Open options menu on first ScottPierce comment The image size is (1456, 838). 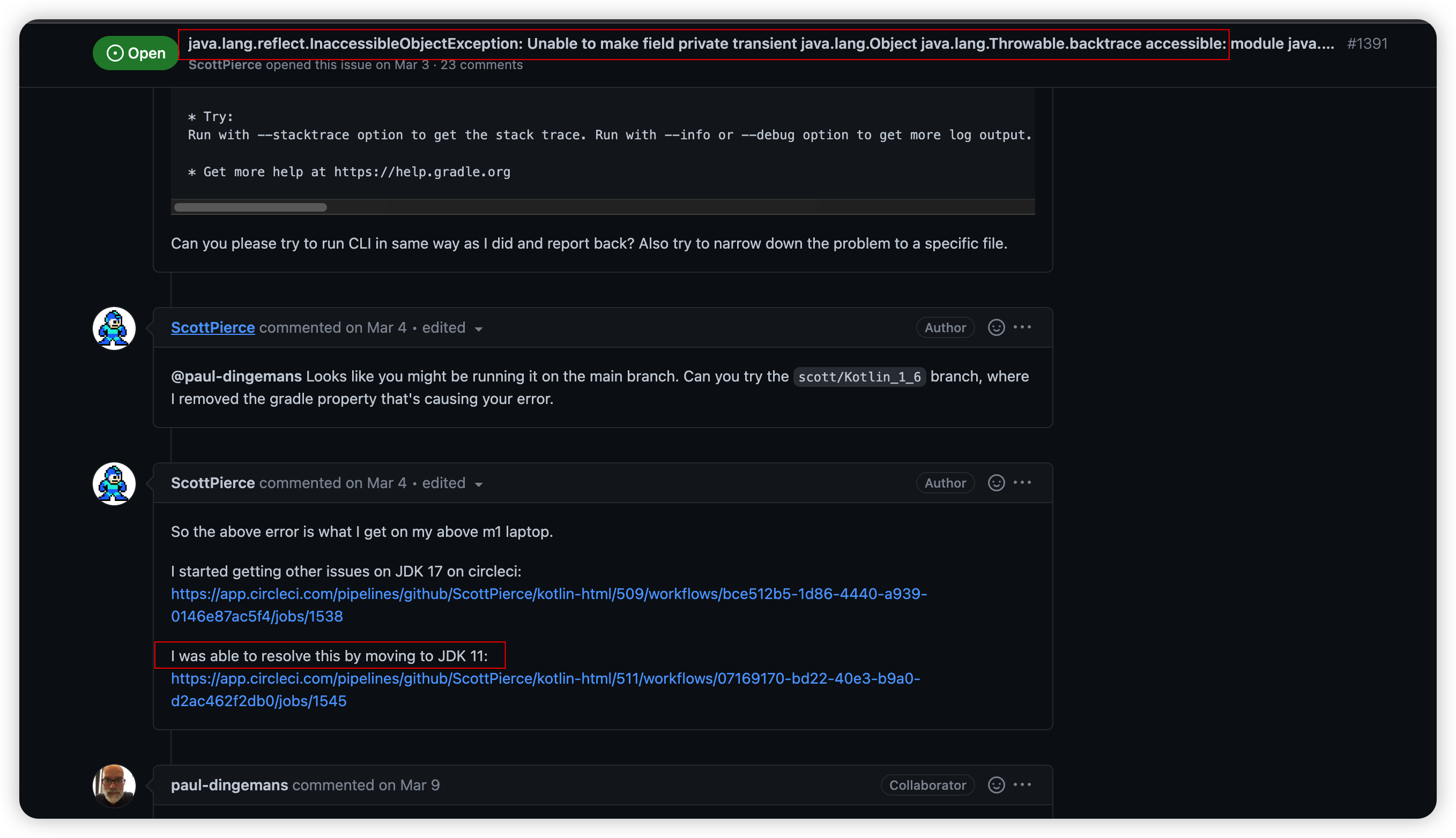[1022, 327]
